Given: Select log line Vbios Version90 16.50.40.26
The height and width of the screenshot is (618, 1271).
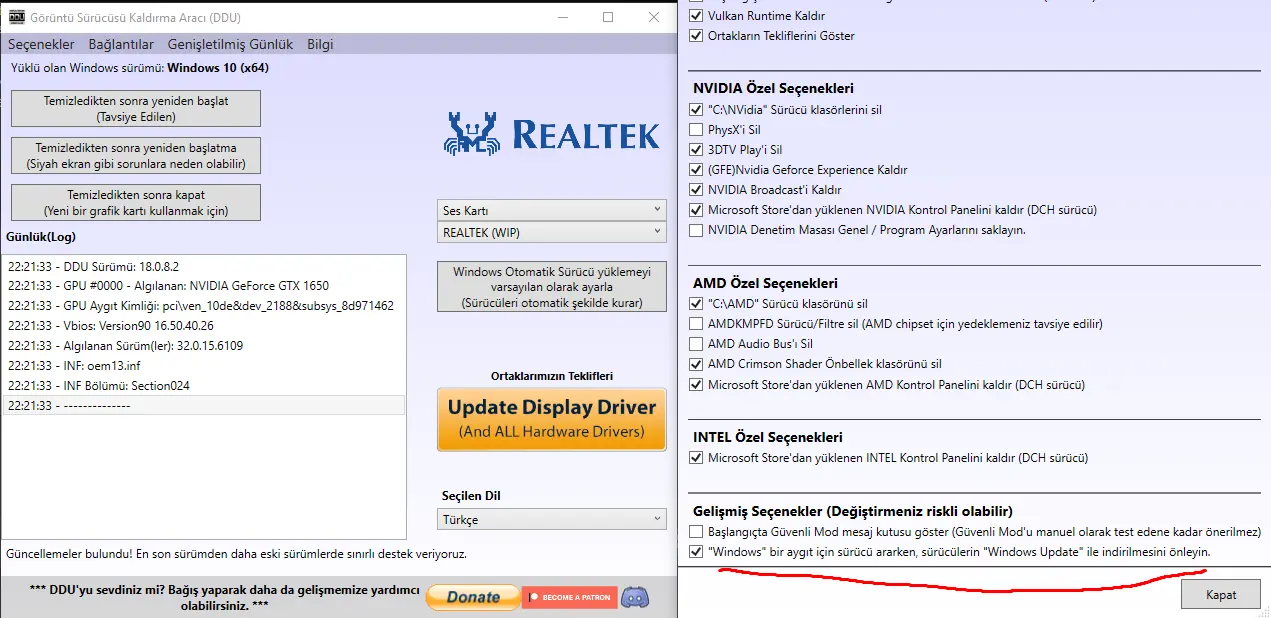Looking at the screenshot, I should coord(204,326).
